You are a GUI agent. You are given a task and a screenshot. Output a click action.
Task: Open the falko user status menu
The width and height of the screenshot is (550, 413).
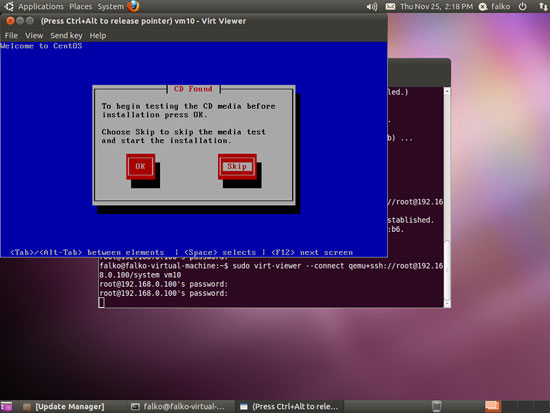[x=495, y=6]
